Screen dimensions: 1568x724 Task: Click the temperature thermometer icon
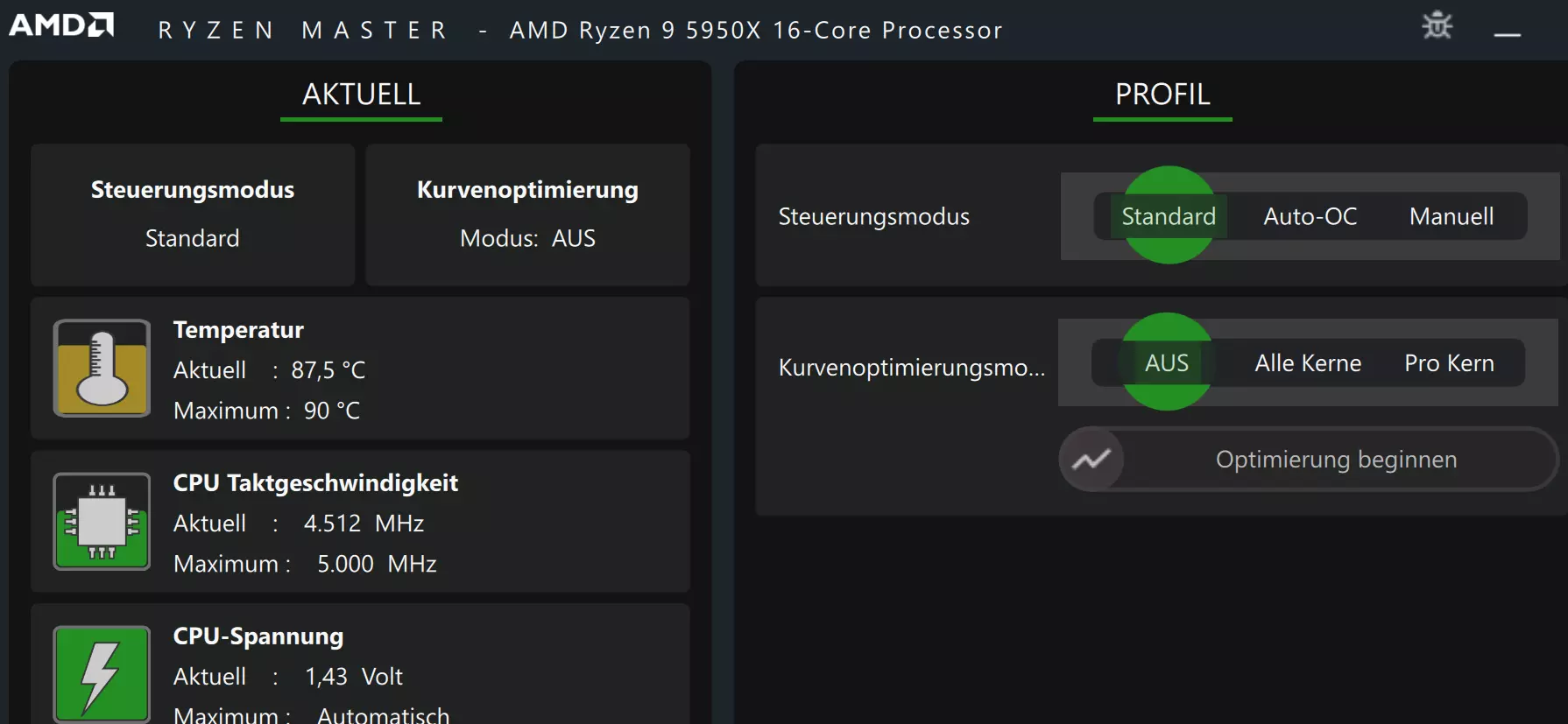[x=102, y=368]
